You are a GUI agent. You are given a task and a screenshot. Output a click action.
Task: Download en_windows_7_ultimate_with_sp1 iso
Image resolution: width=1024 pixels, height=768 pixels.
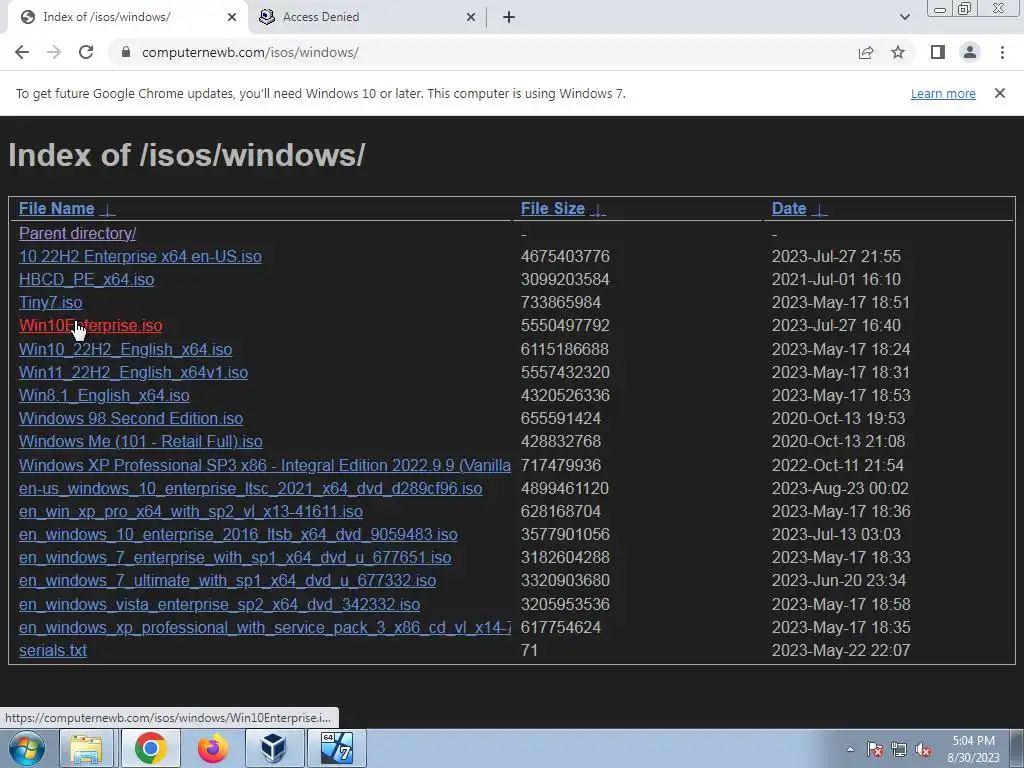tap(227, 580)
